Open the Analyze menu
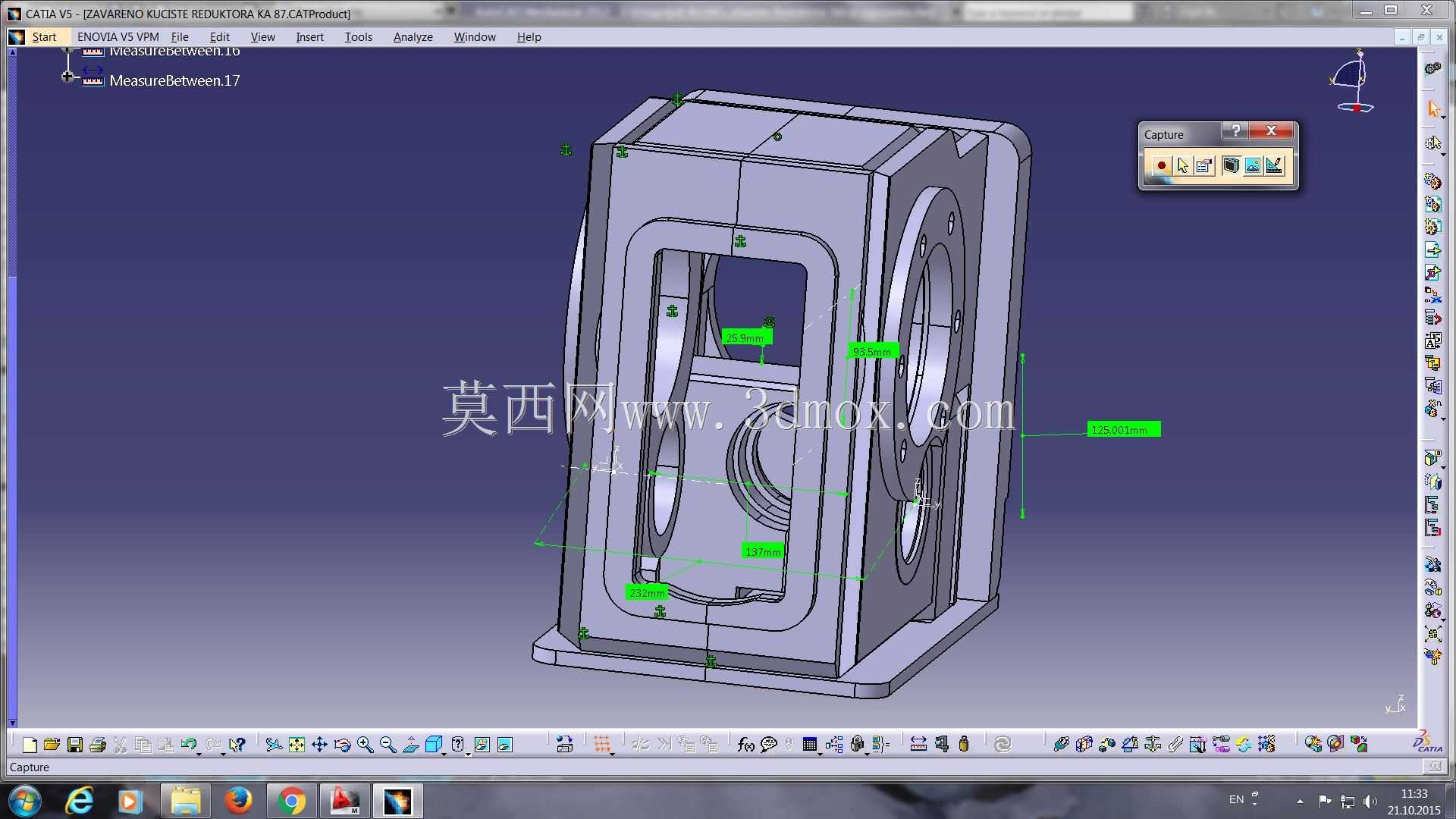 [413, 36]
